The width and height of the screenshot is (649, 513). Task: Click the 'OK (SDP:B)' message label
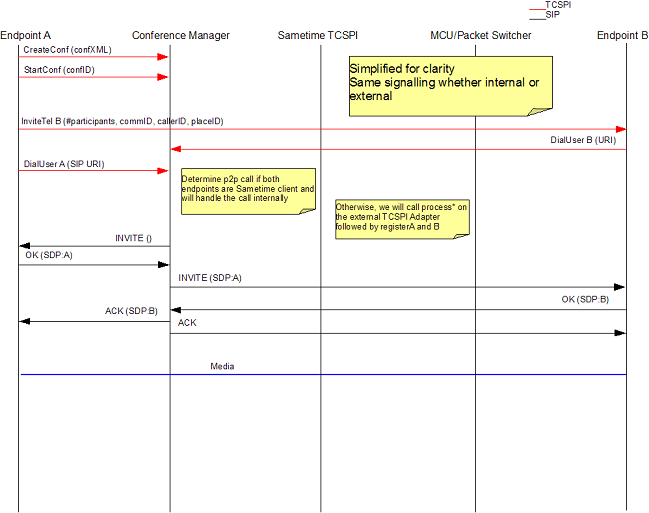[585, 299]
